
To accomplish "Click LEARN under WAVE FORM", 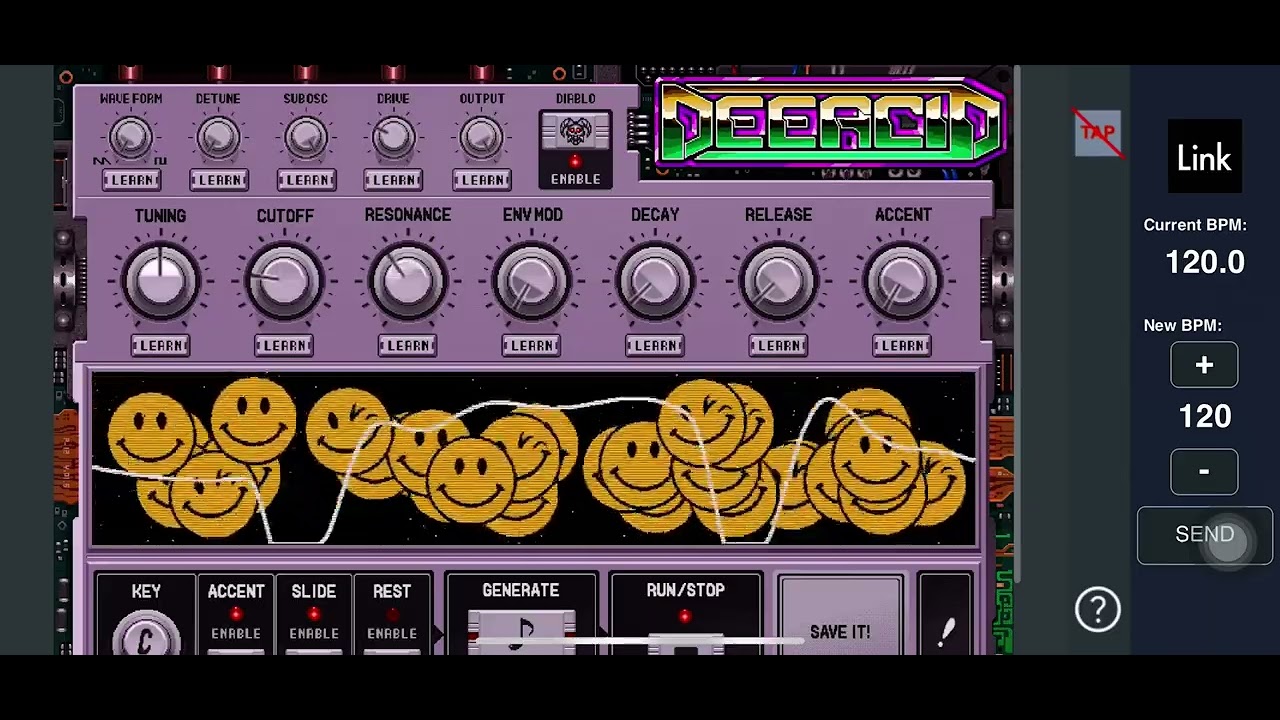I will point(131,180).
